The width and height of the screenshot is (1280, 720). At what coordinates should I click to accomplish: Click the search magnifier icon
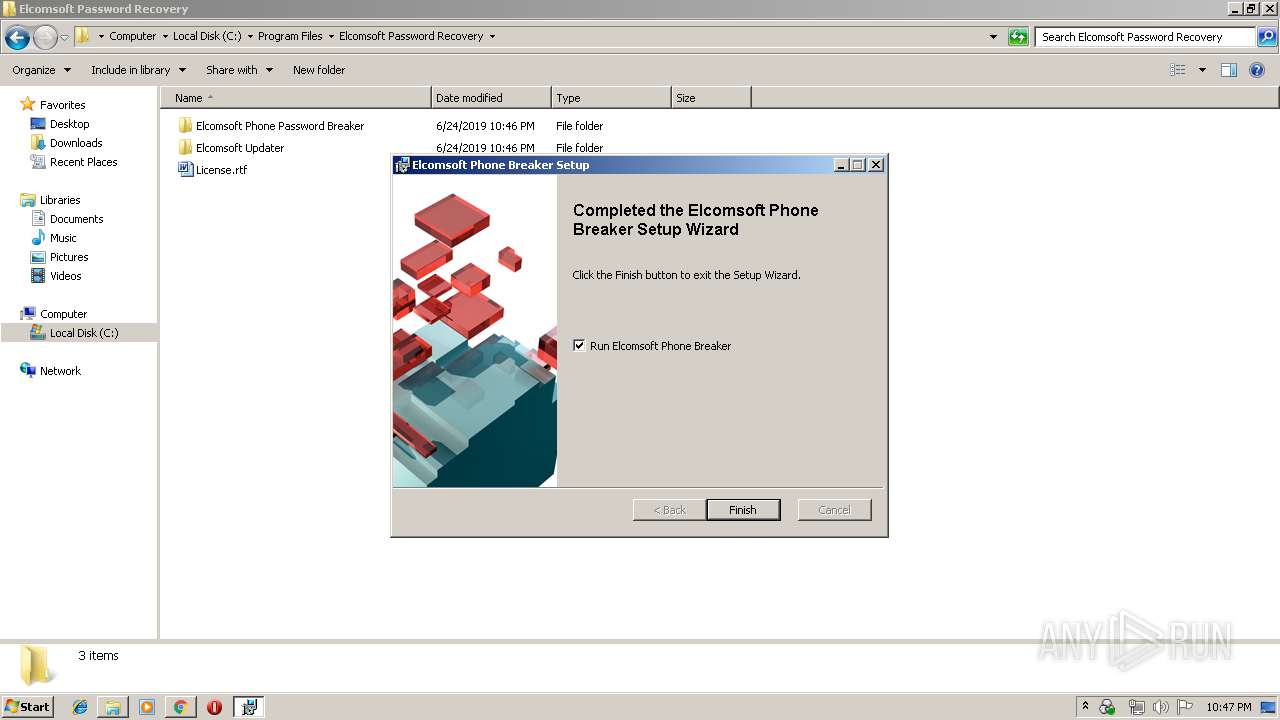click(1266, 37)
